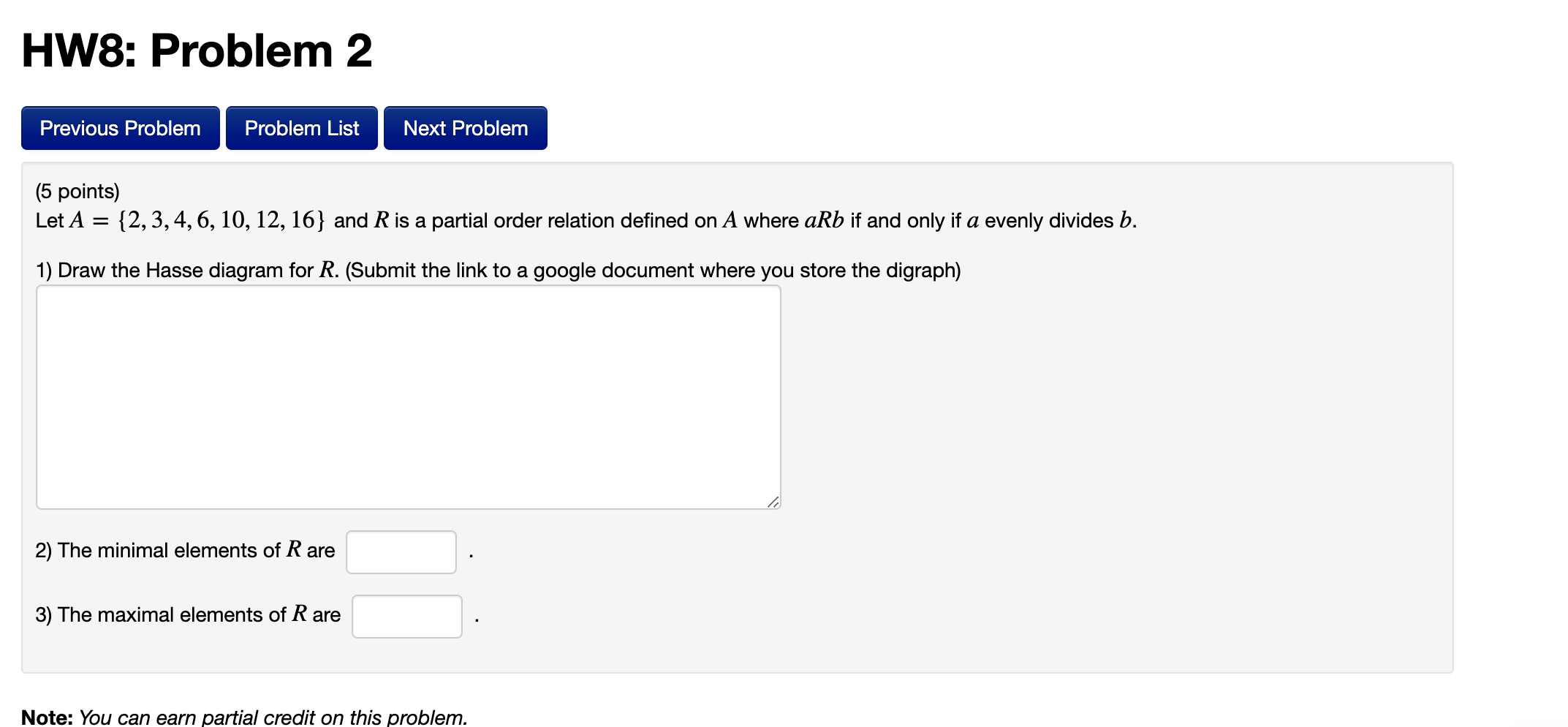Viewport: 1568px width, 727px height.
Task: Click the label for maximal elements of R
Action: pos(188,614)
